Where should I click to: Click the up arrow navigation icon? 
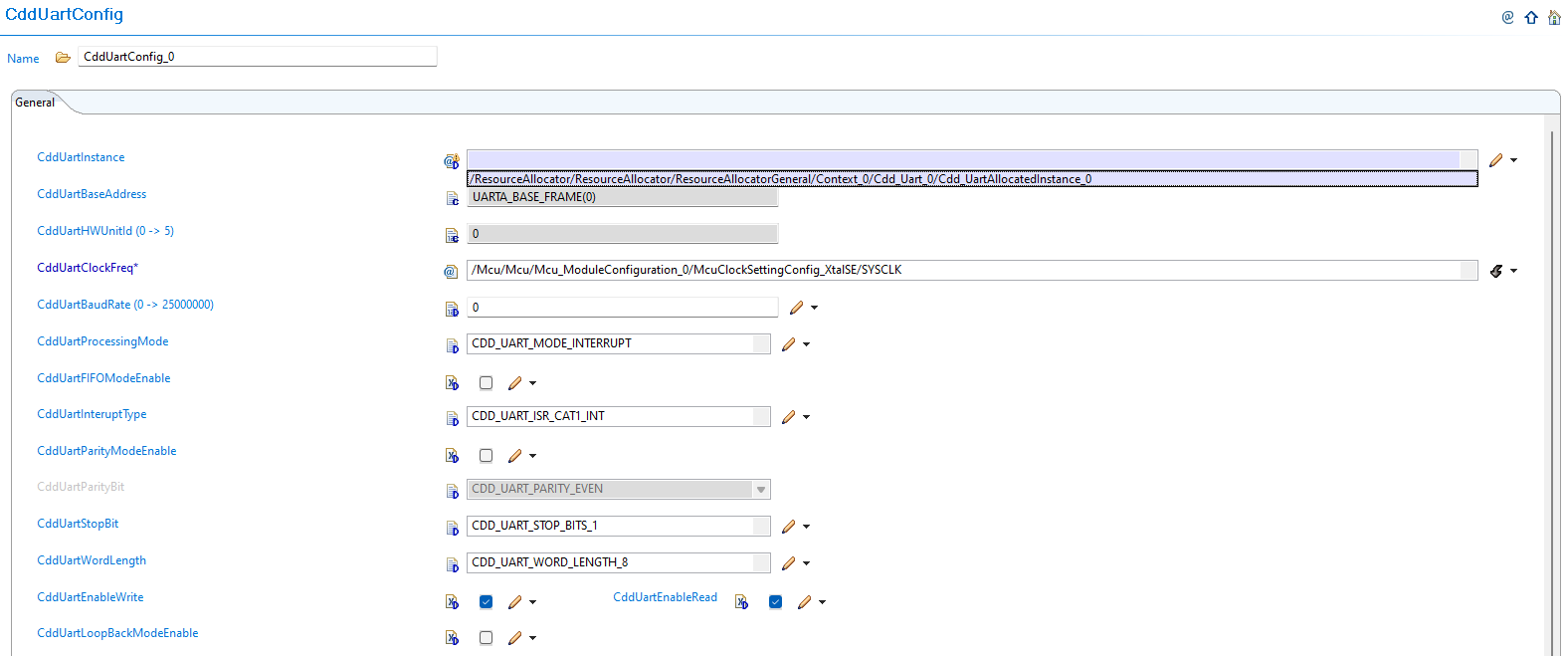pyautogui.click(x=1531, y=17)
